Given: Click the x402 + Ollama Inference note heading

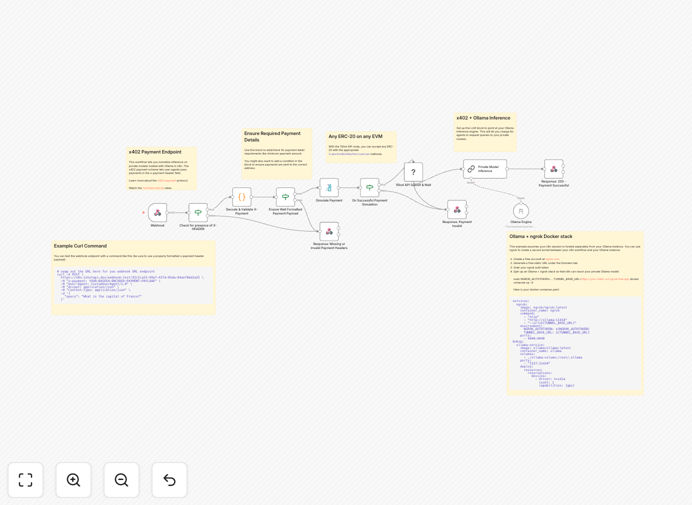Looking at the screenshot, I should pyautogui.click(x=483, y=118).
